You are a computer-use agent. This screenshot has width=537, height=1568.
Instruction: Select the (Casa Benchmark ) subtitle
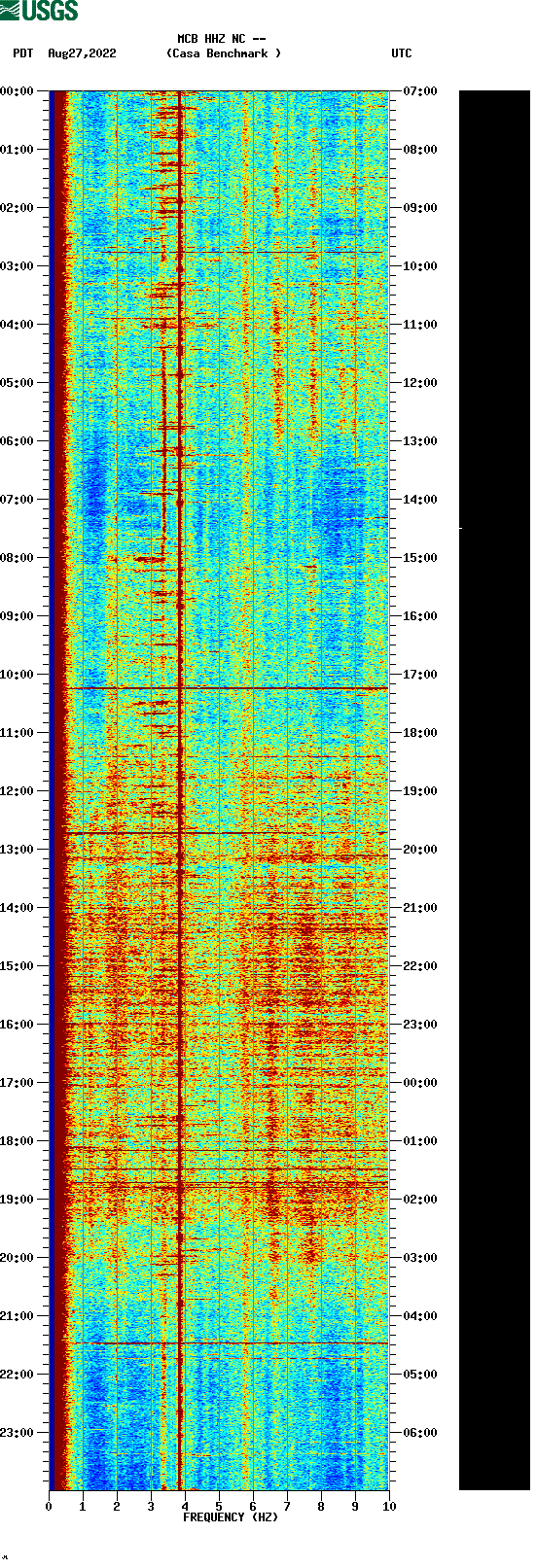[x=224, y=54]
